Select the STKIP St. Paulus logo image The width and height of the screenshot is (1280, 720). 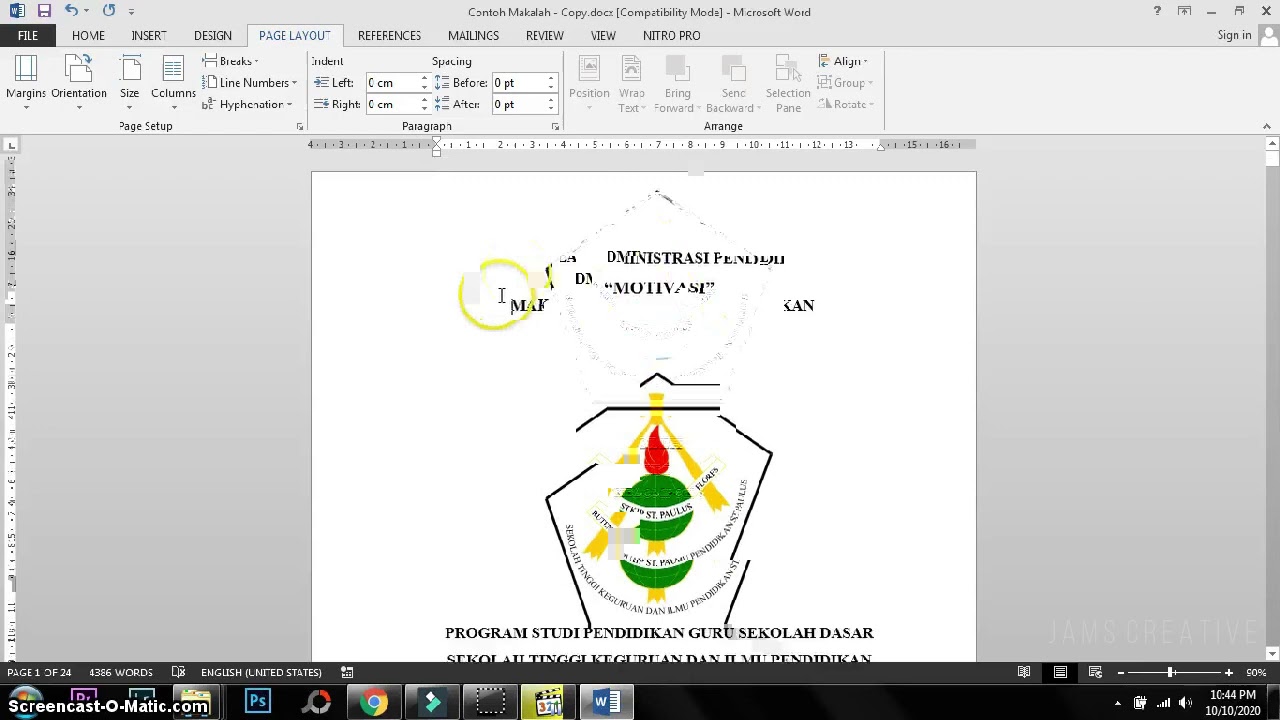click(658, 500)
